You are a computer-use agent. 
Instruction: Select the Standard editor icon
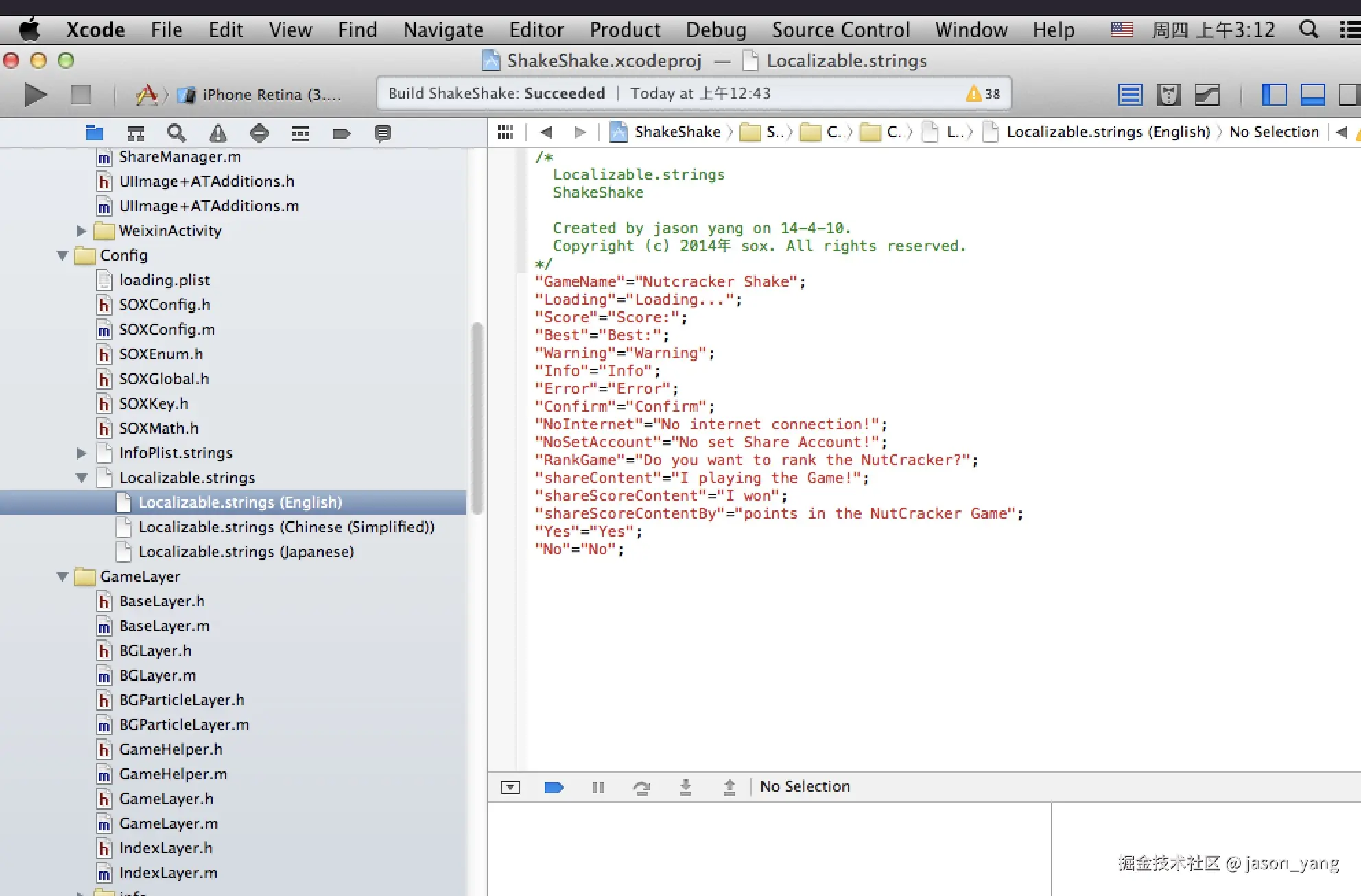1130,94
